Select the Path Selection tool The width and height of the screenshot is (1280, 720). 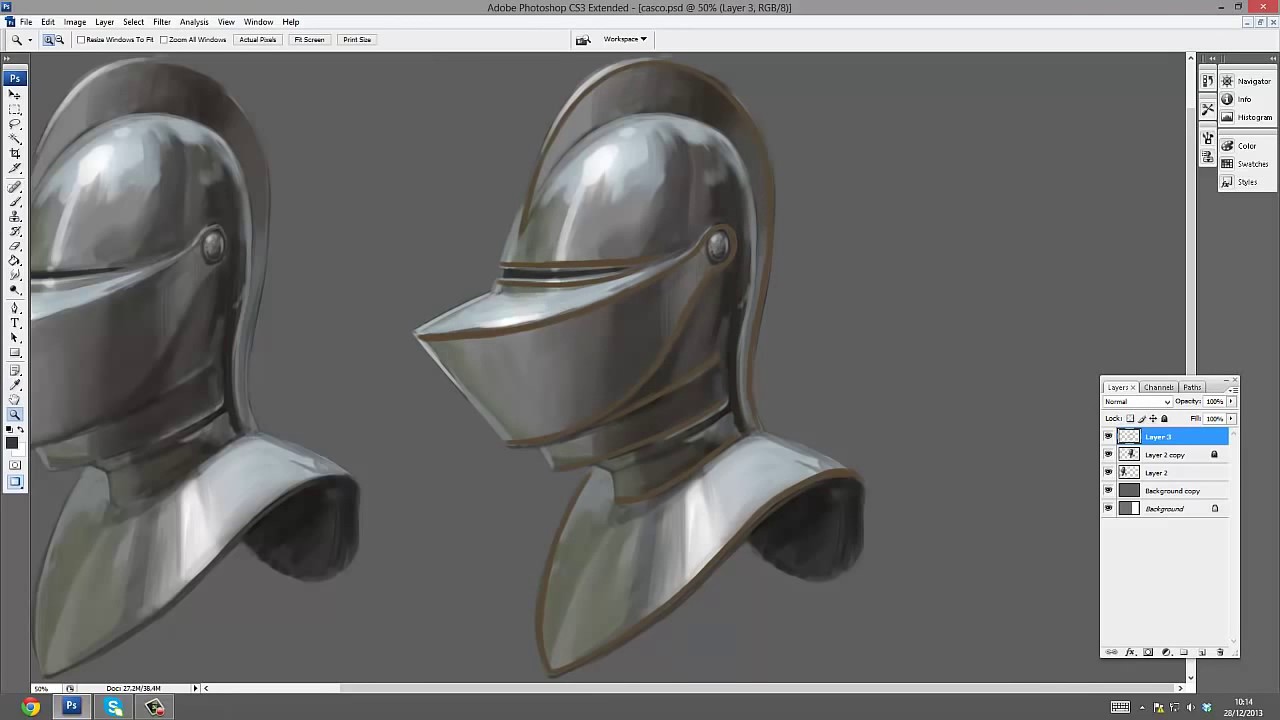(15, 338)
